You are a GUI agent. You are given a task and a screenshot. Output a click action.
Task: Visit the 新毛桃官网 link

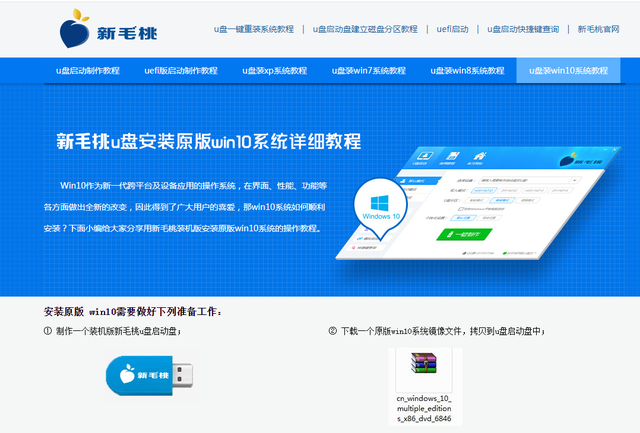click(598, 29)
